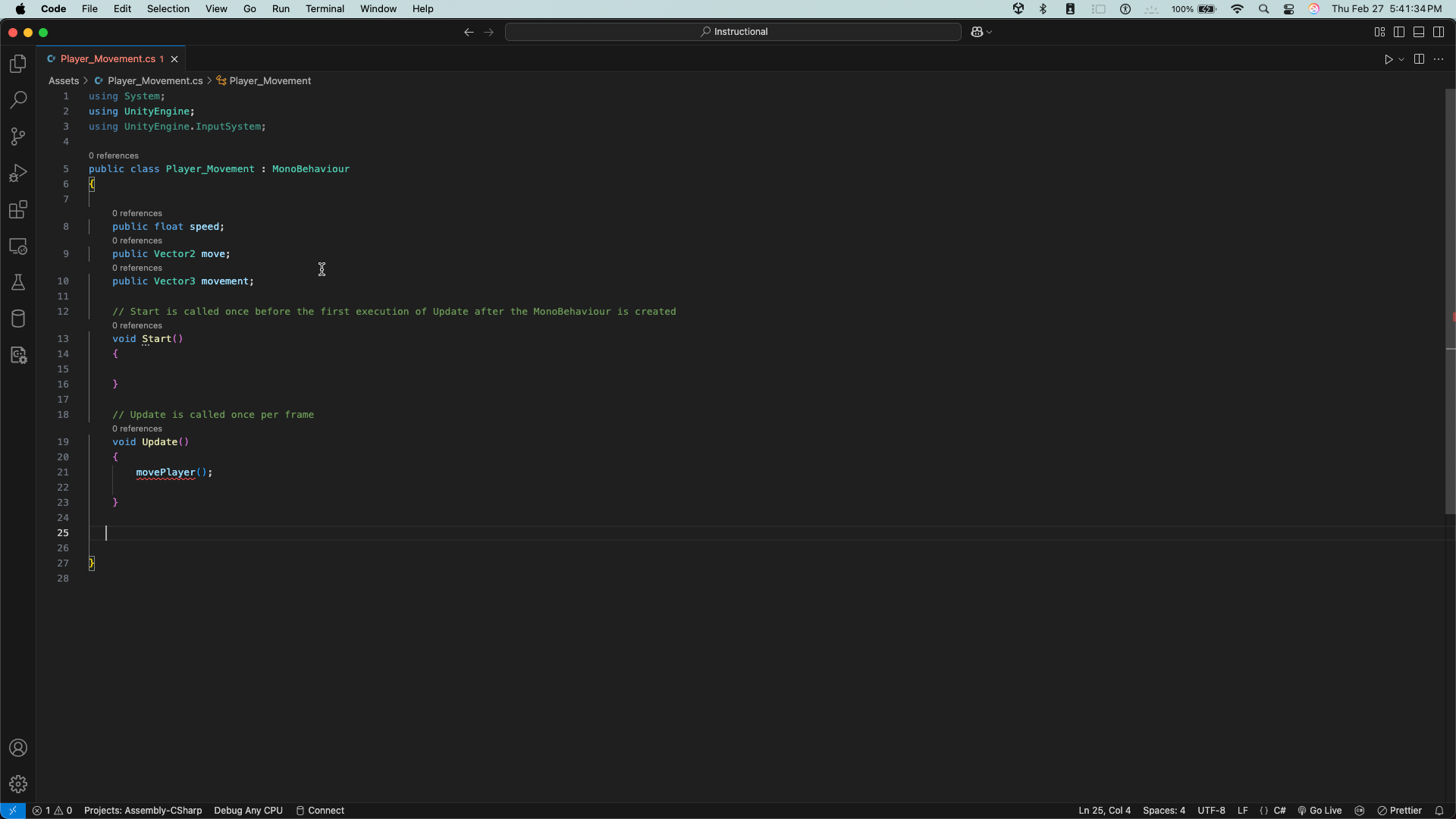Open the Remote Explorer view
This screenshot has width=1456, height=819.
[x=18, y=246]
